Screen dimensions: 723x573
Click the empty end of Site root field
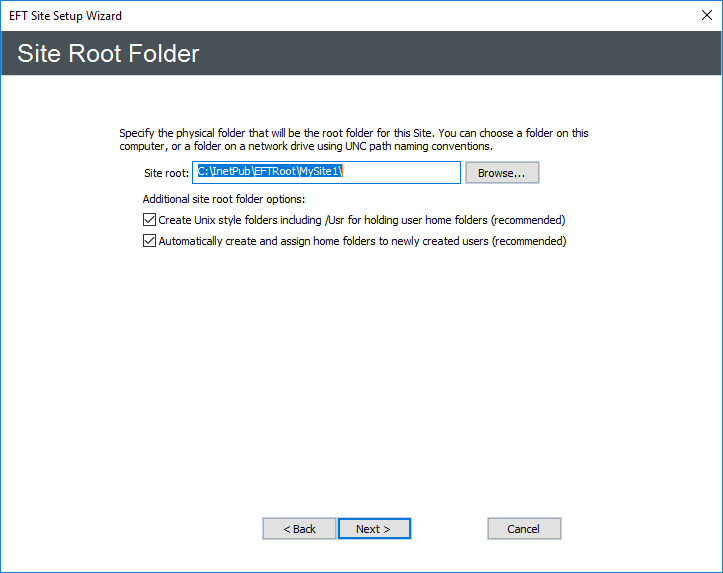click(420, 173)
